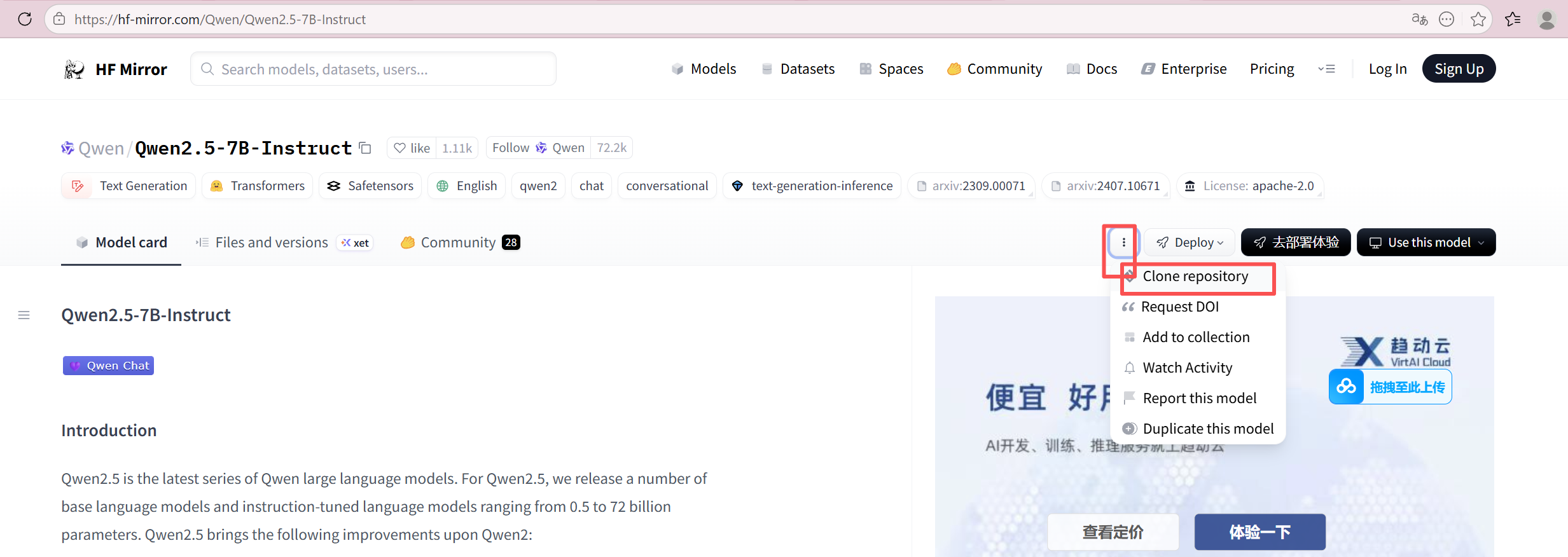
Task: Open the arxiv:2309.00071 tag
Action: pos(971,186)
